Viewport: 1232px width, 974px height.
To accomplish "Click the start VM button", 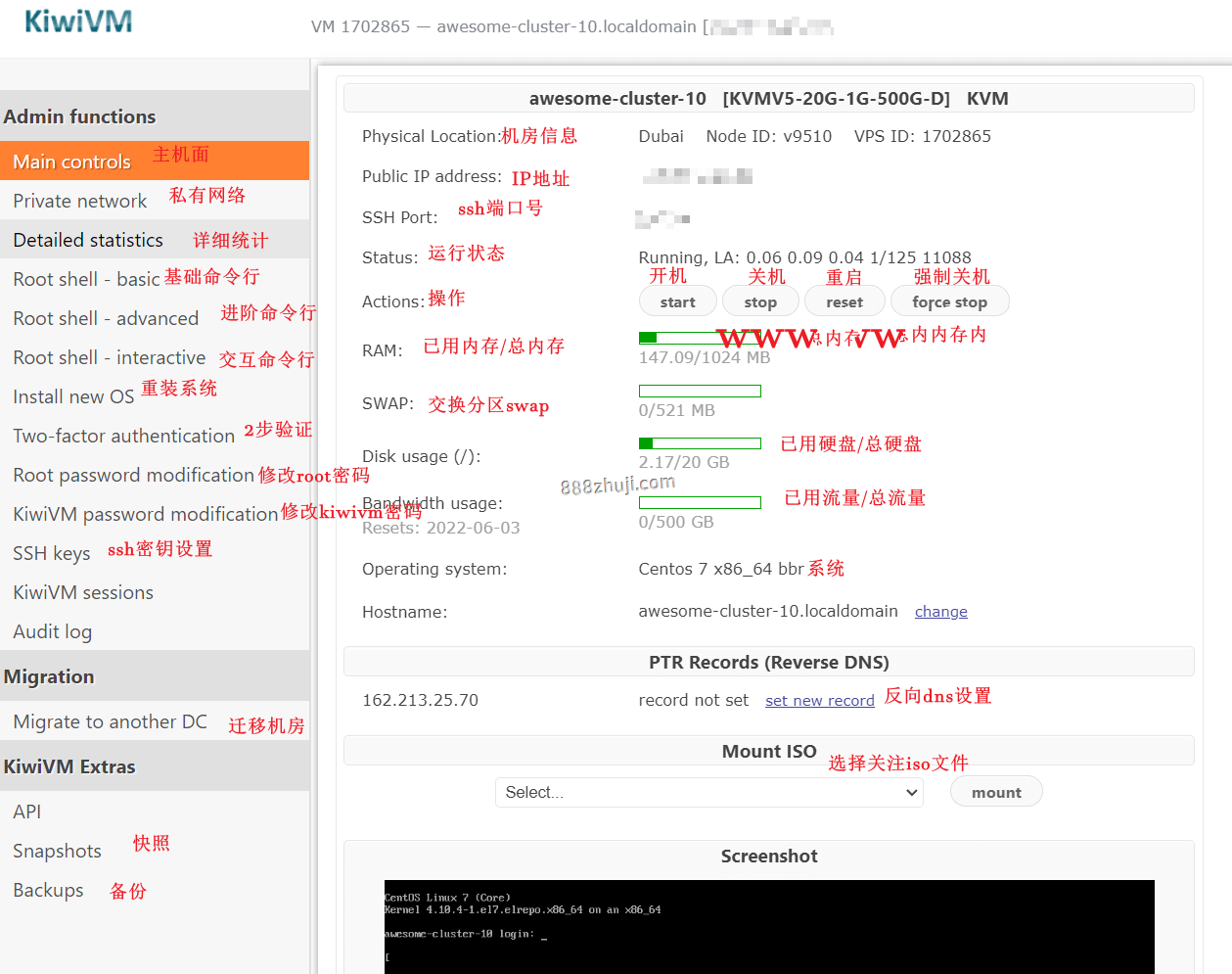I will pos(678,301).
